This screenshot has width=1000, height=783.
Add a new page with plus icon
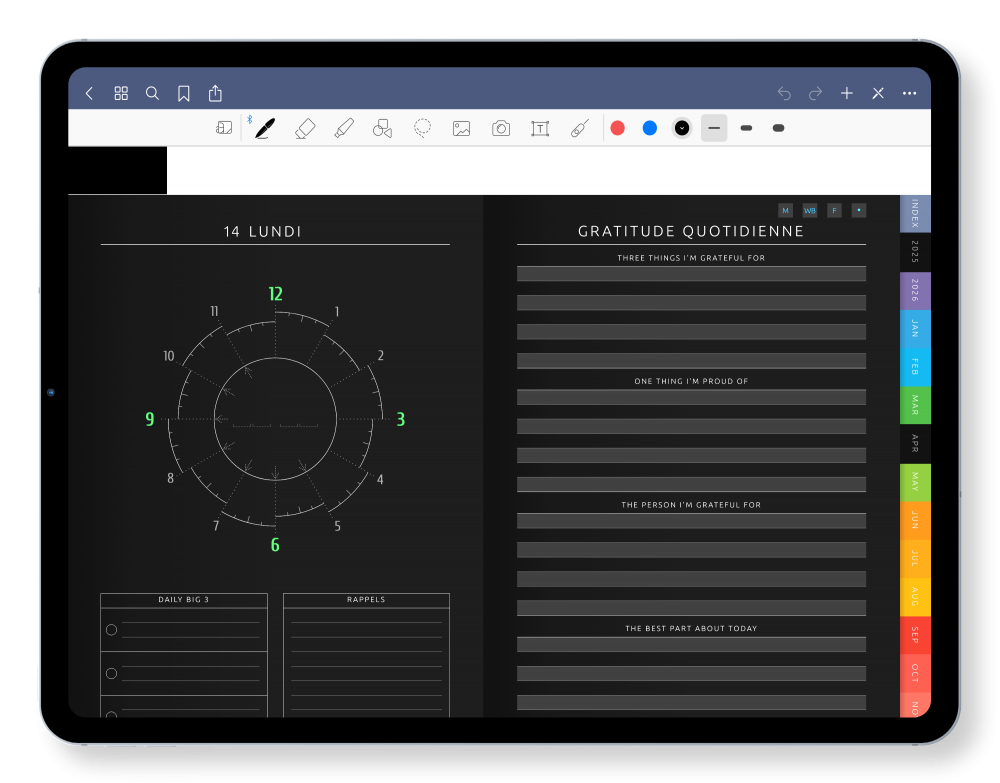point(846,94)
